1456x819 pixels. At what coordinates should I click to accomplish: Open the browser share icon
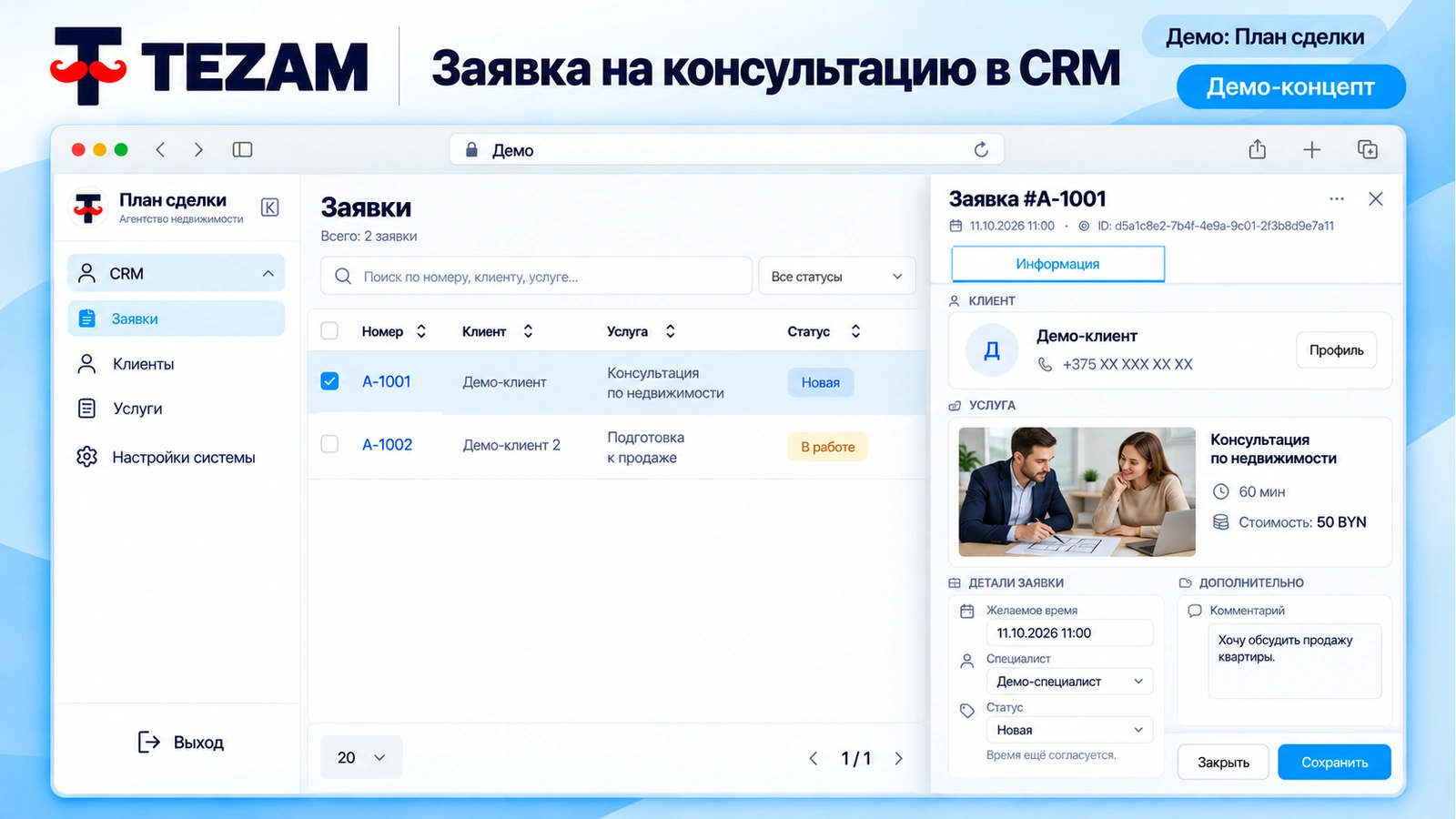[x=1258, y=149]
